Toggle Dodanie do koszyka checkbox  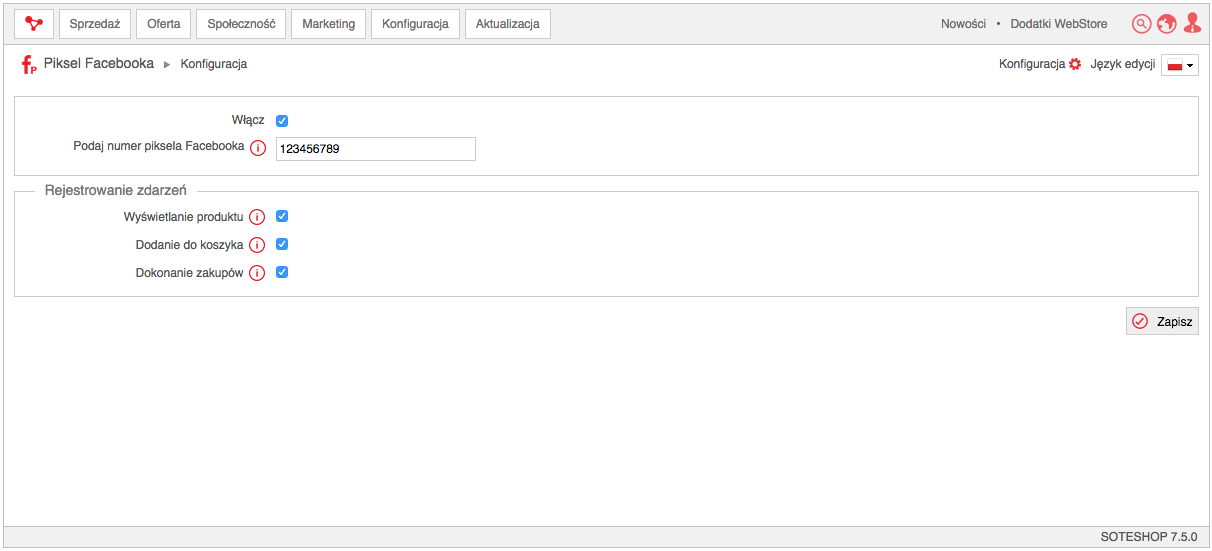282,244
